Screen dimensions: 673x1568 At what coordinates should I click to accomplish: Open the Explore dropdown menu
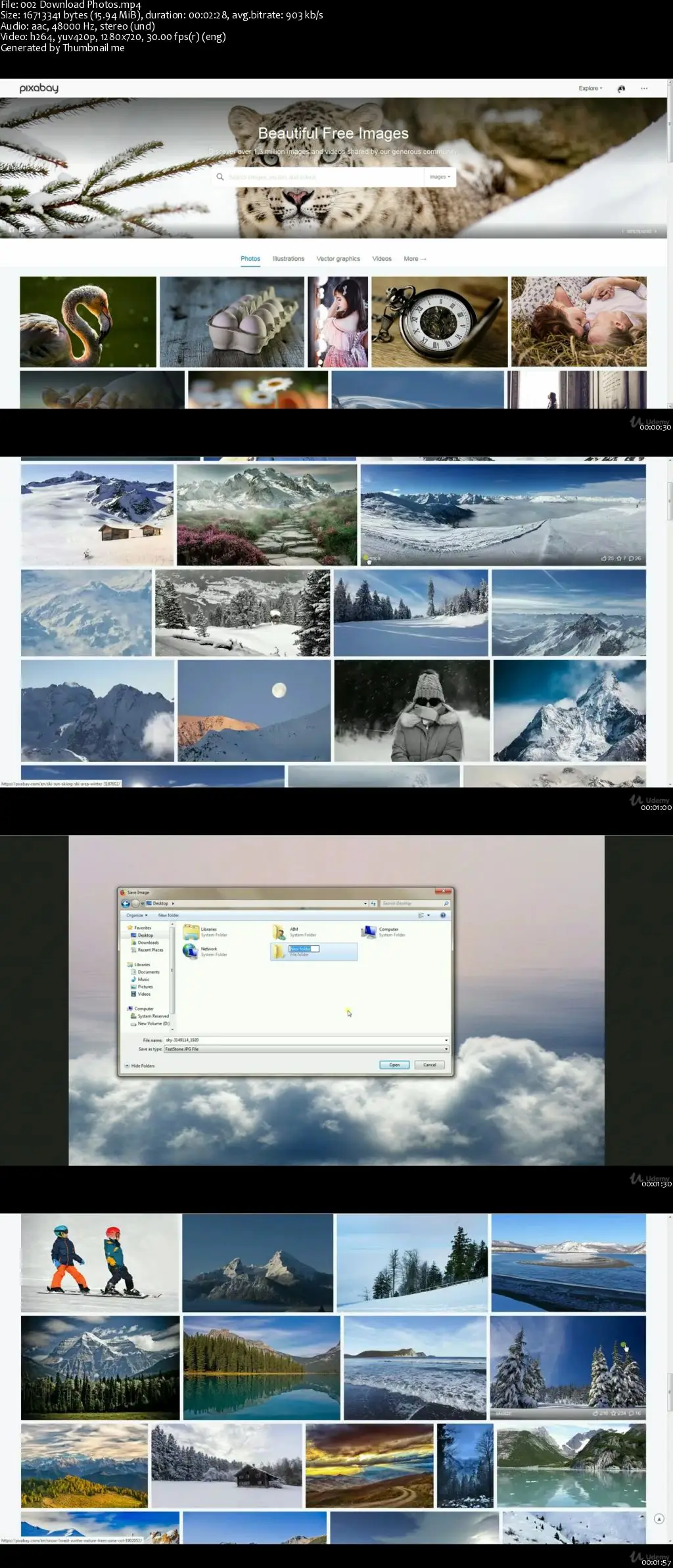[x=590, y=88]
